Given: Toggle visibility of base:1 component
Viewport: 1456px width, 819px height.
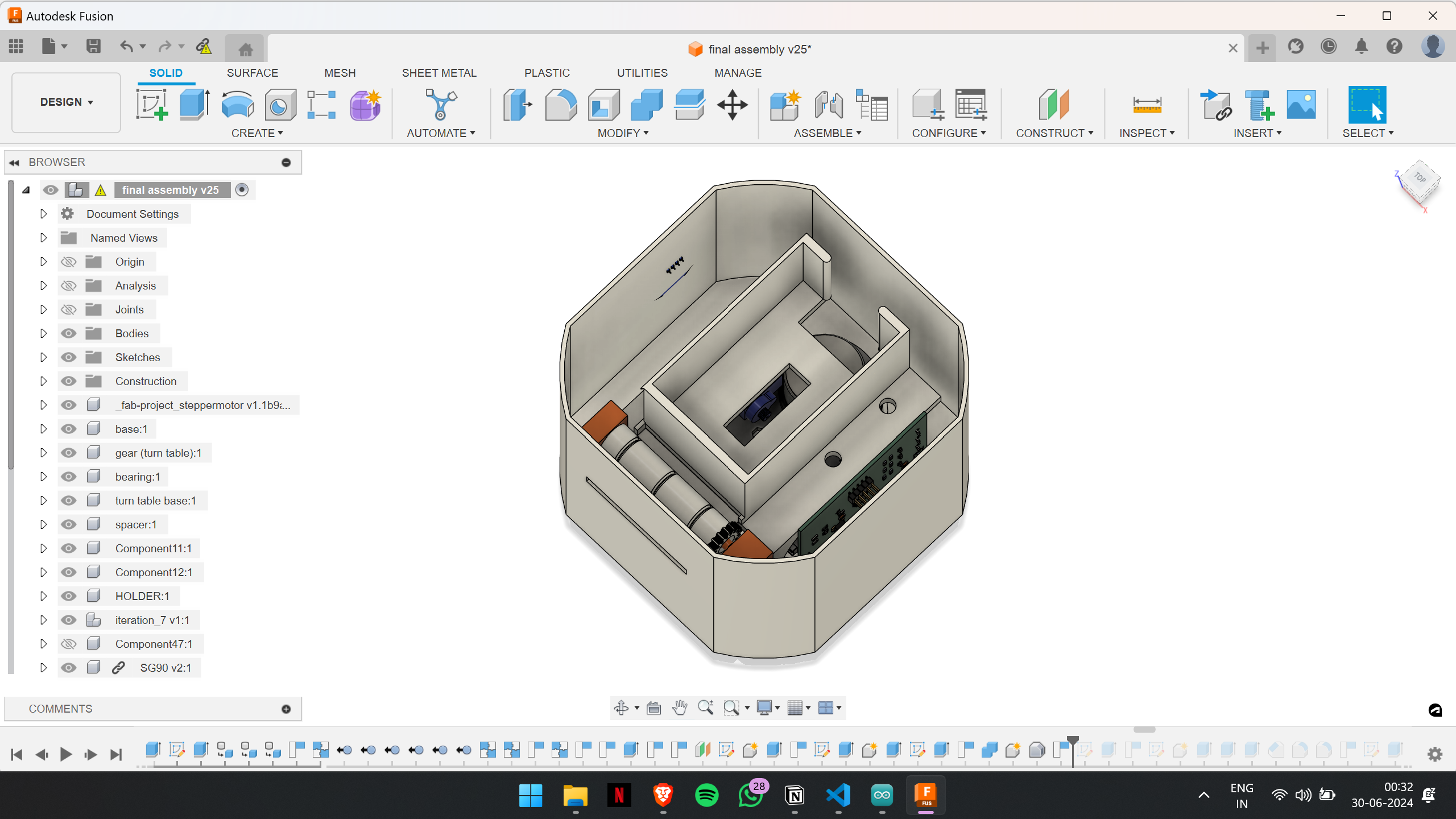Looking at the screenshot, I should (x=69, y=429).
